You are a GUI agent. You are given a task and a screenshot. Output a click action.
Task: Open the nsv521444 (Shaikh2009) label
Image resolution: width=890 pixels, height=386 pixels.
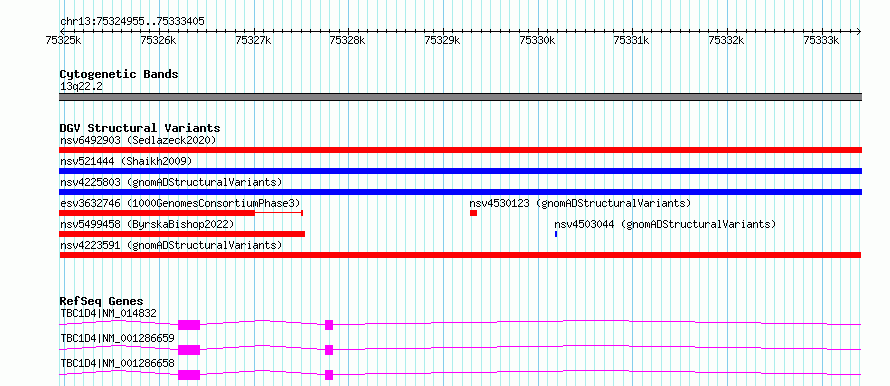click(126, 161)
